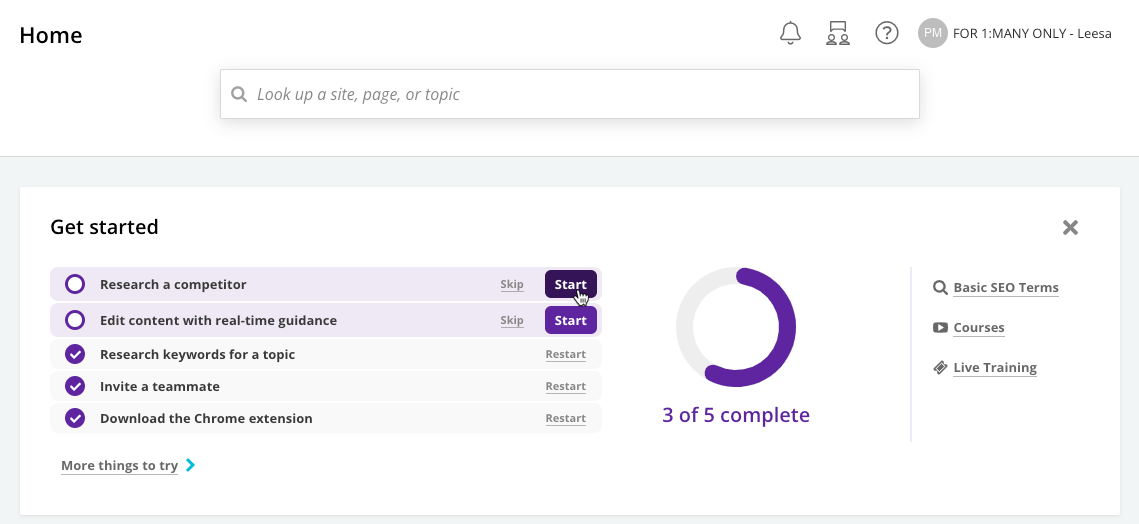The height and width of the screenshot is (524, 1139).
Task: Start the Research a competitor task
Action: 571,284
